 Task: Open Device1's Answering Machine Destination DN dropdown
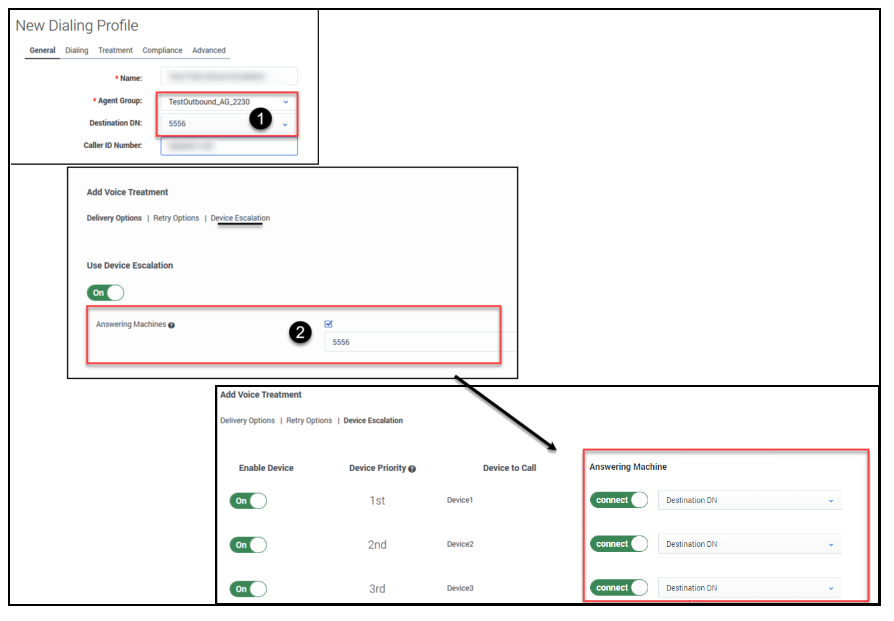(749, 501)
